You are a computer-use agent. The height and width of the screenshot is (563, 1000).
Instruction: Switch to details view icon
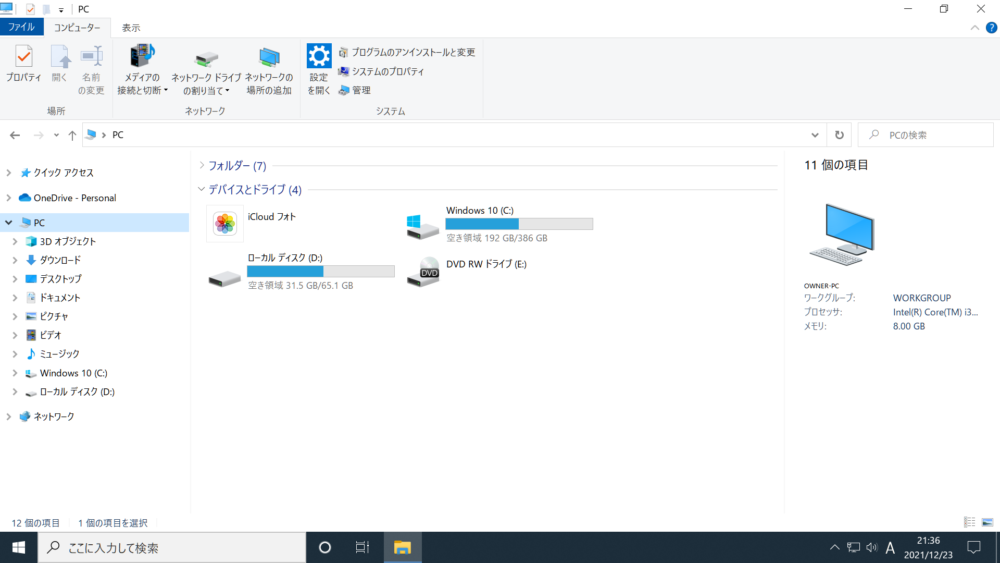[x=969, y=522]
